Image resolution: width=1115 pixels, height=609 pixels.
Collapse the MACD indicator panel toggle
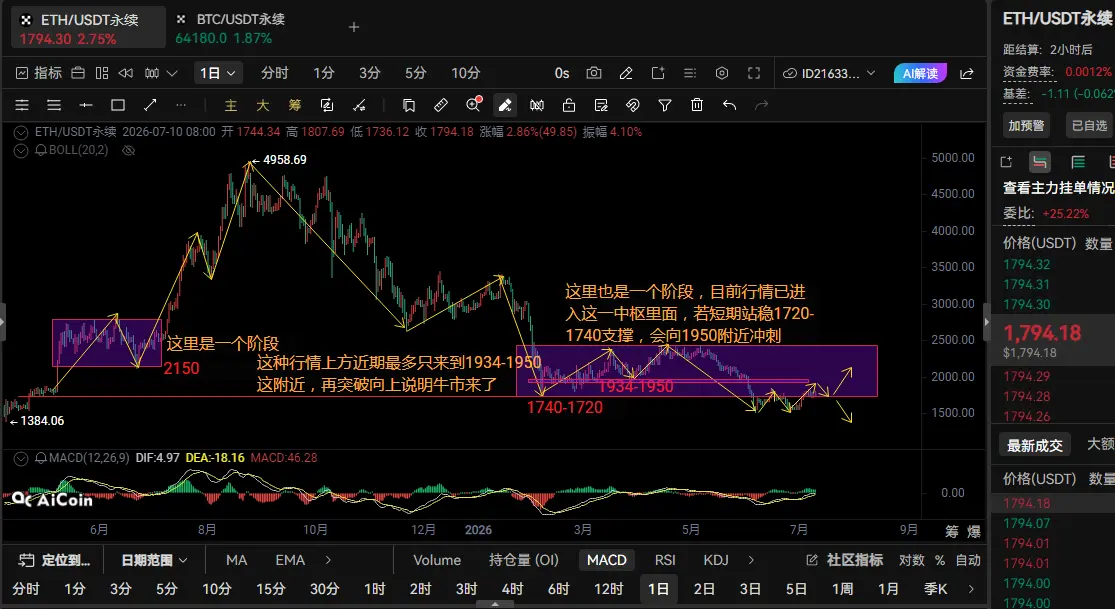coord(21,458)
